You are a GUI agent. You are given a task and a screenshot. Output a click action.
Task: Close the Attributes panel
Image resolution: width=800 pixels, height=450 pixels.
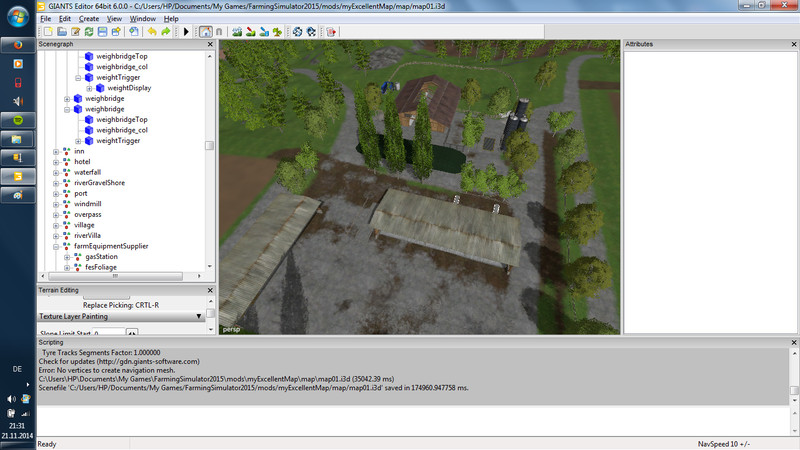794,44
